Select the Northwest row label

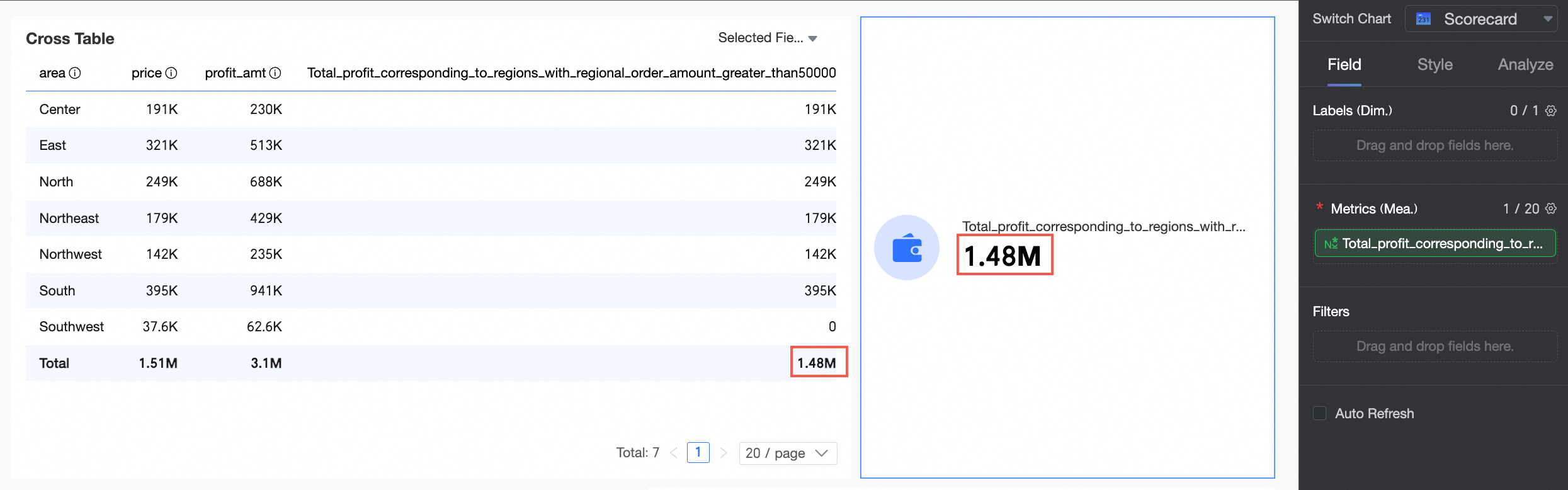point(71,254)
